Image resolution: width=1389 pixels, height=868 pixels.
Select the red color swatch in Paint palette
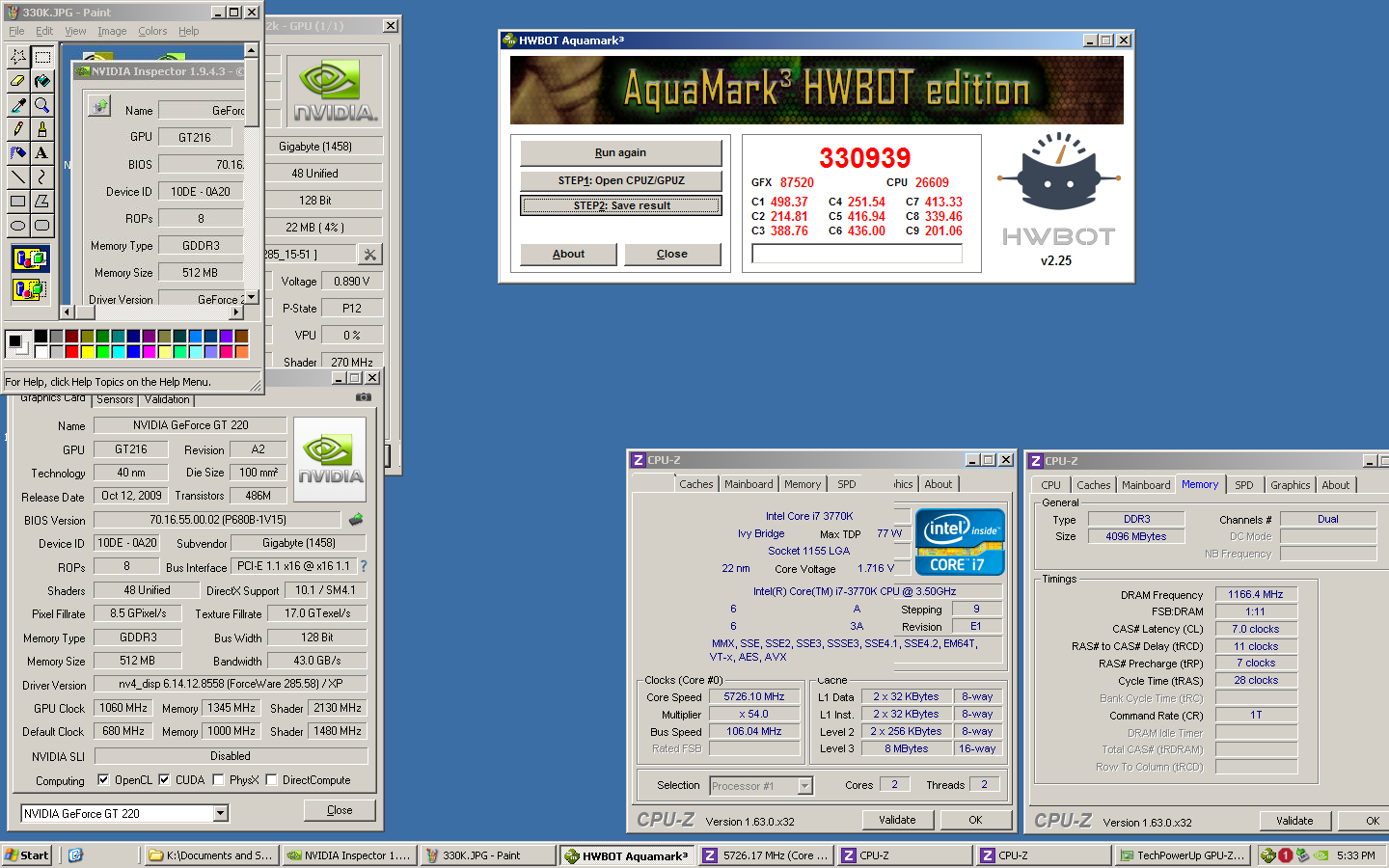(71, 351)
